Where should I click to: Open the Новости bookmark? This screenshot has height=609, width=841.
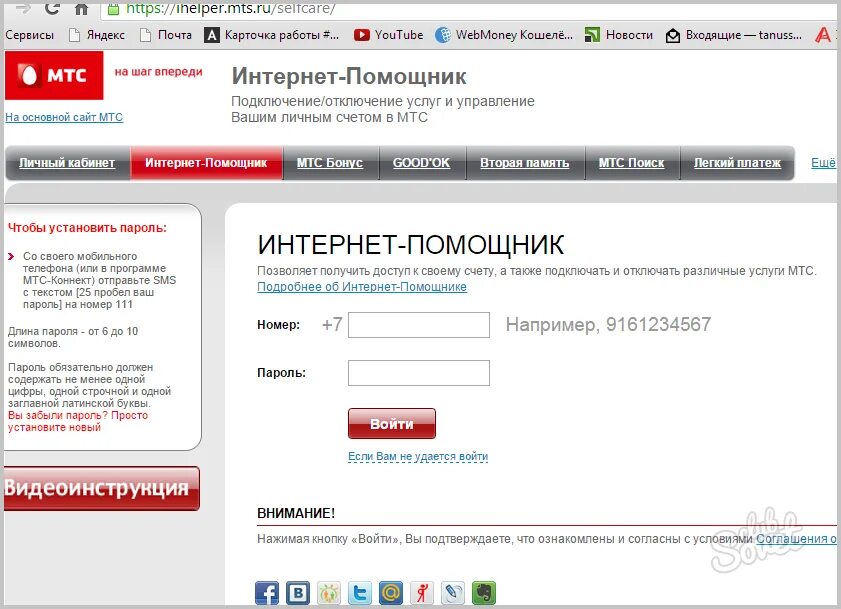619,35
